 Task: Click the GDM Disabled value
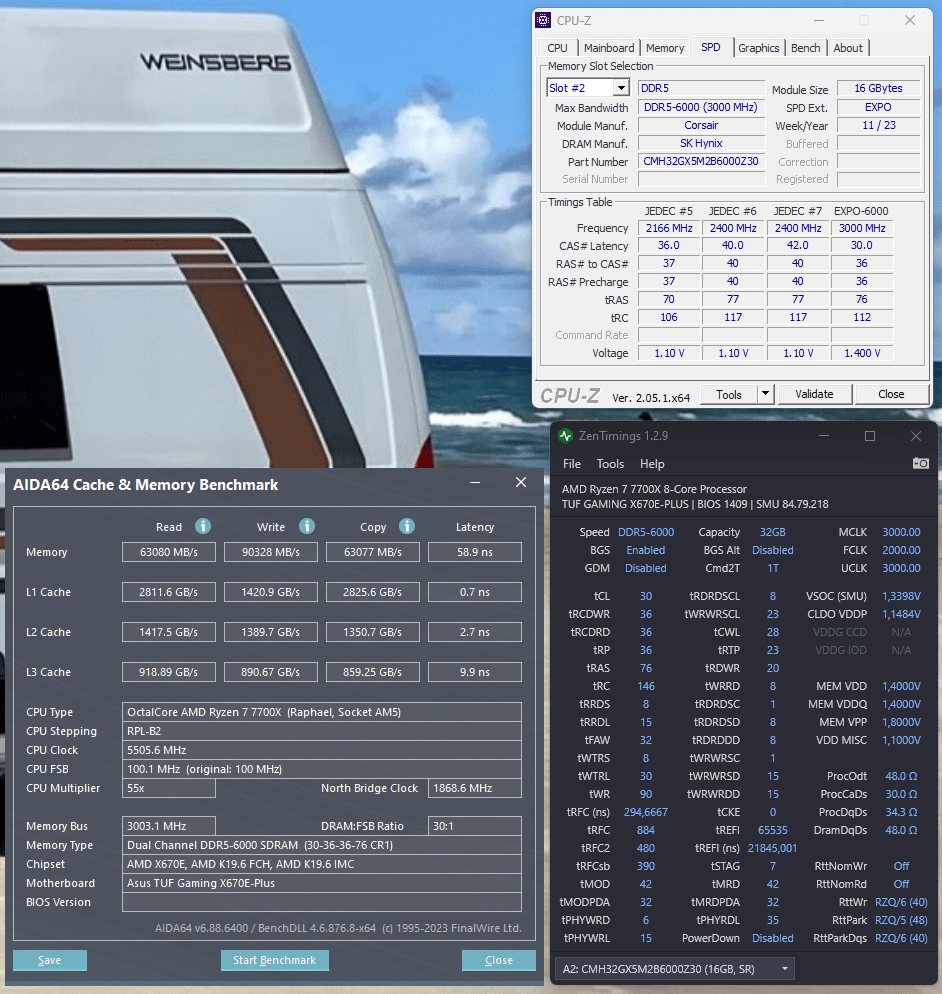coord(646,568)
